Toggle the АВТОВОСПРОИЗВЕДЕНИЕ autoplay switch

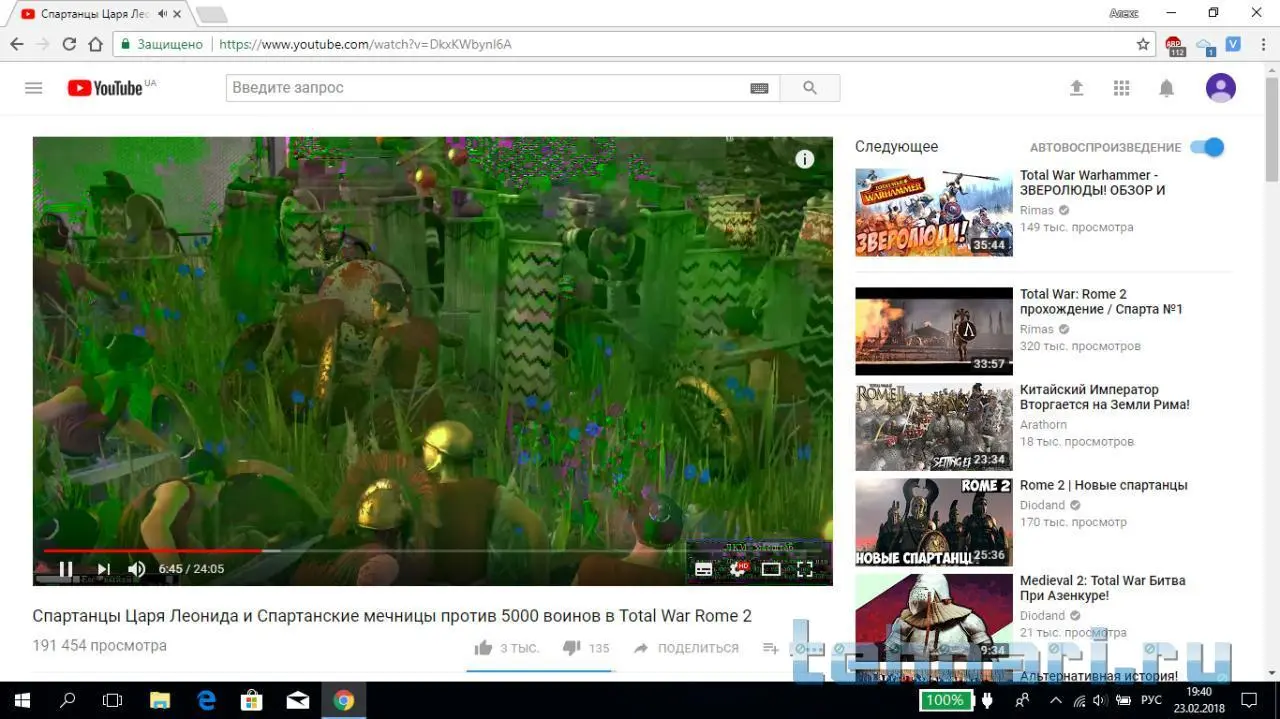(1208, 147)
